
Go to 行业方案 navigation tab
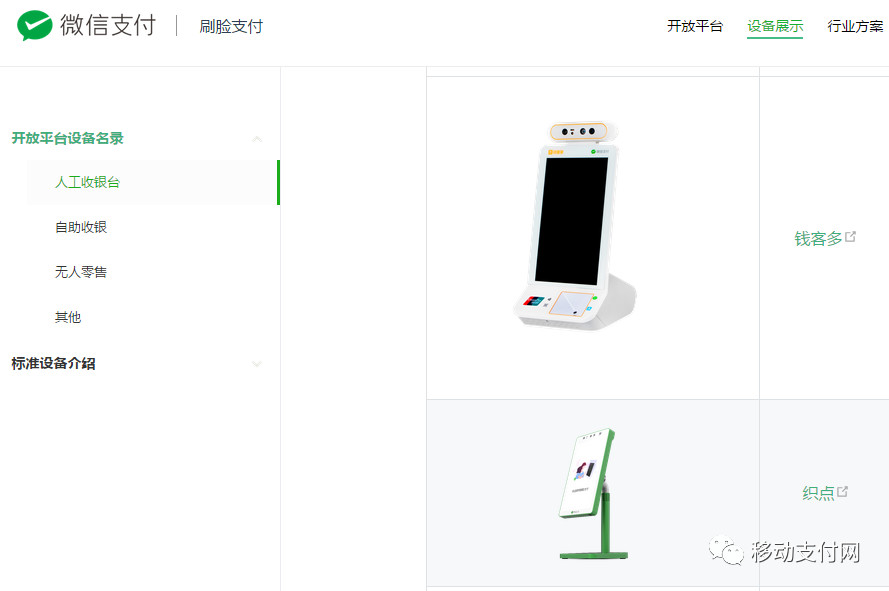tap(855, 26)
